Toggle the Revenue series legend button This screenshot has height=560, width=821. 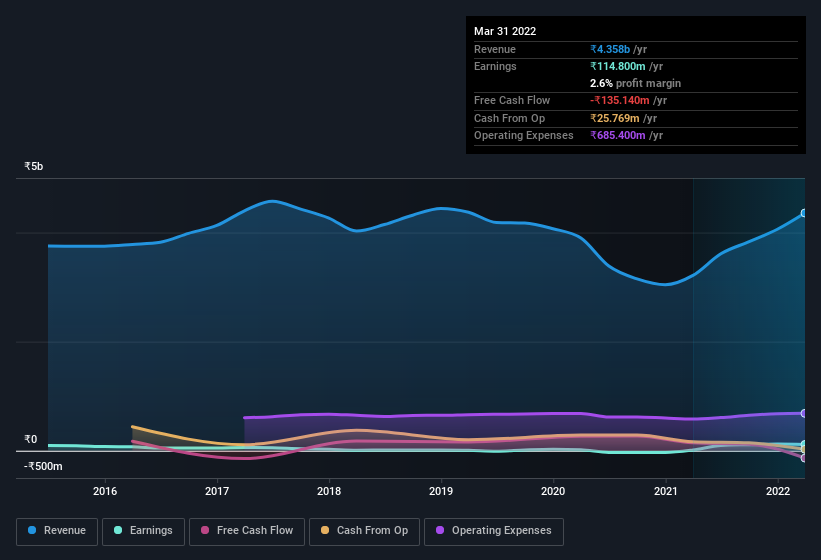pos(57,531)
